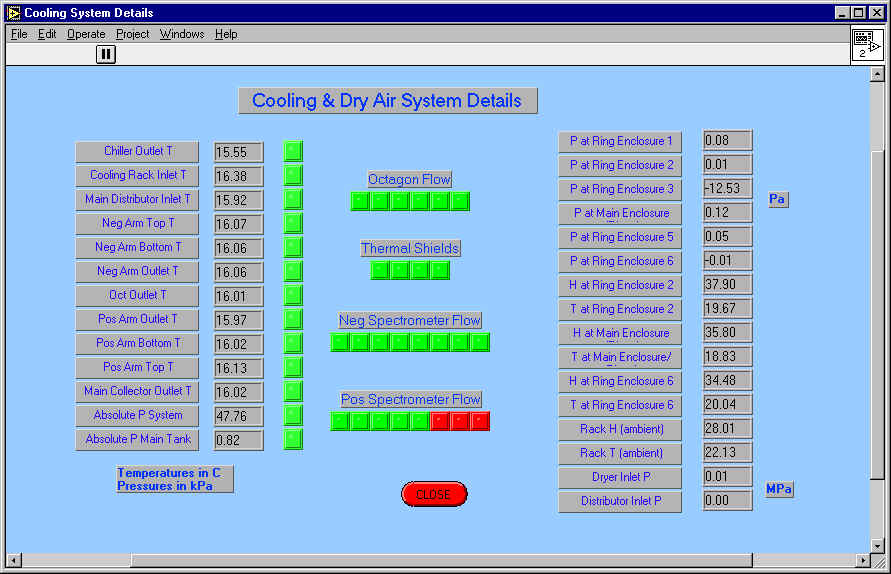Click the T at Ring Enclosure 6 value 20.04
Screen dimensions: 891x574
(x=728, y=404)
